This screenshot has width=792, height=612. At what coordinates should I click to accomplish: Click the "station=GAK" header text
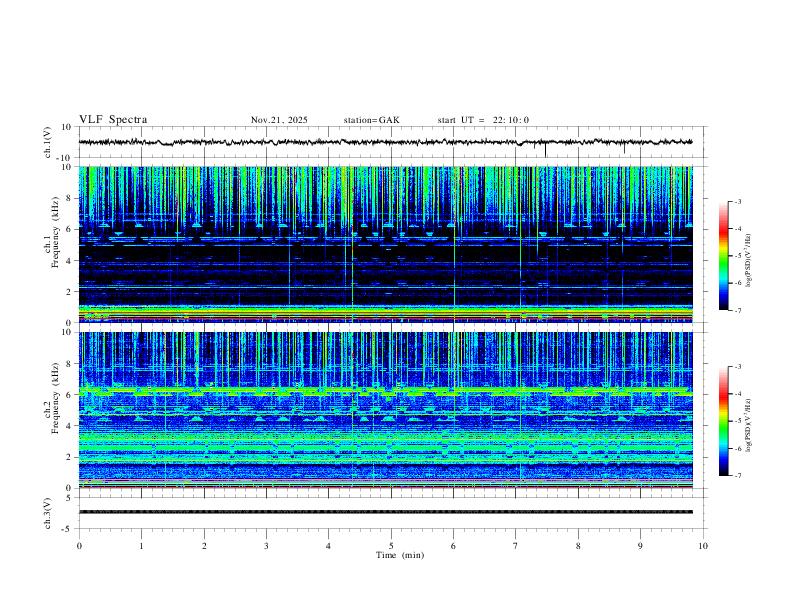pos(371,120)
